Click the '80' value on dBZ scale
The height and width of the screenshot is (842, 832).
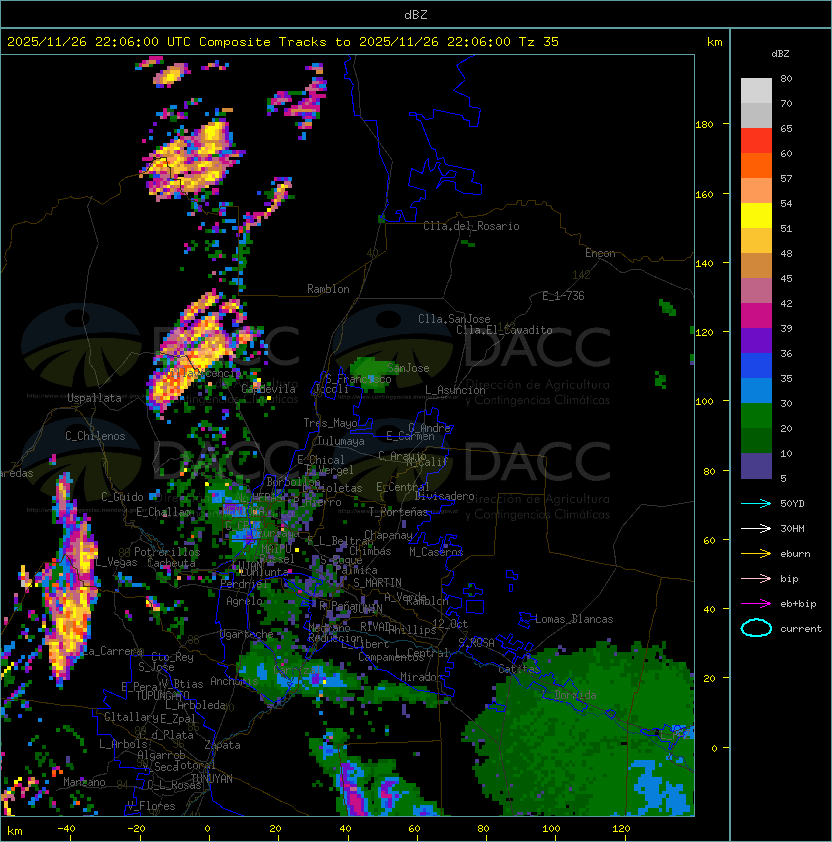[786, 78]
